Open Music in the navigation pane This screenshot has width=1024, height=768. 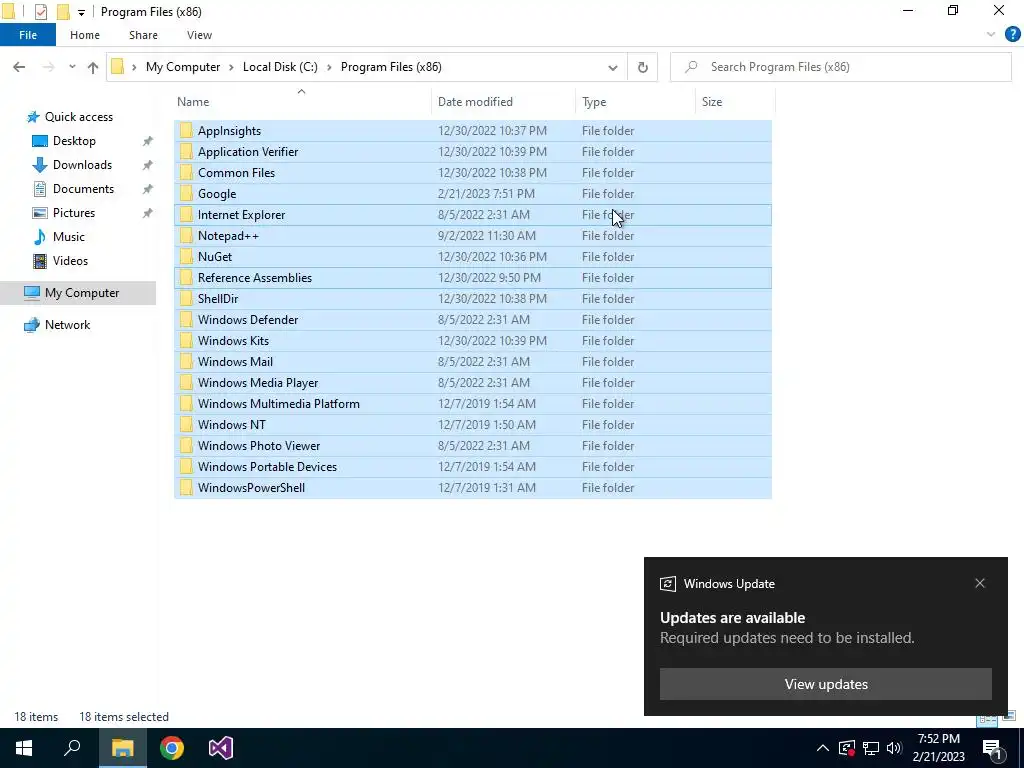click(x=69, y=237)
